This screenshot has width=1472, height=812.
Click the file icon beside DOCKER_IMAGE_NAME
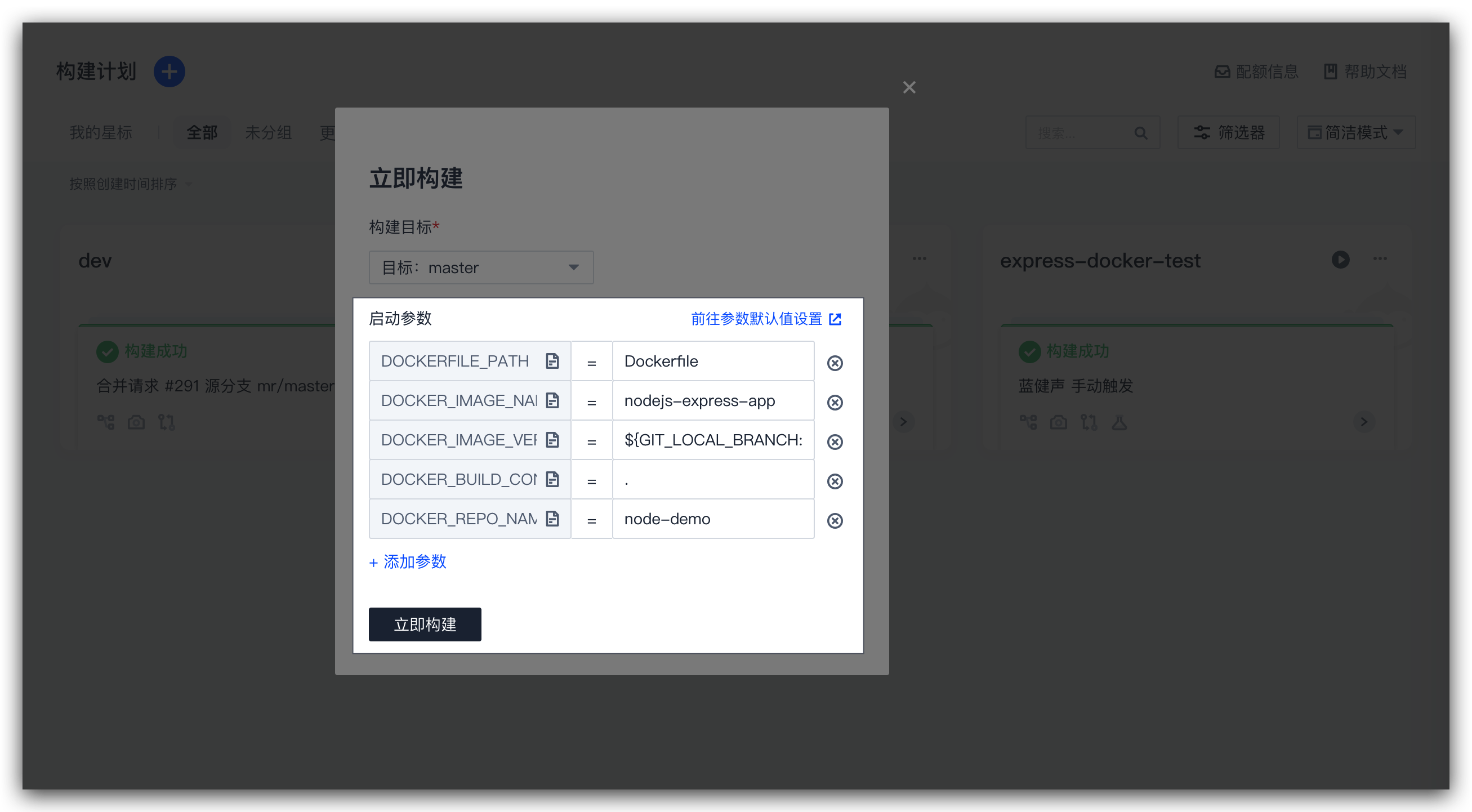(x=552, y=400)
